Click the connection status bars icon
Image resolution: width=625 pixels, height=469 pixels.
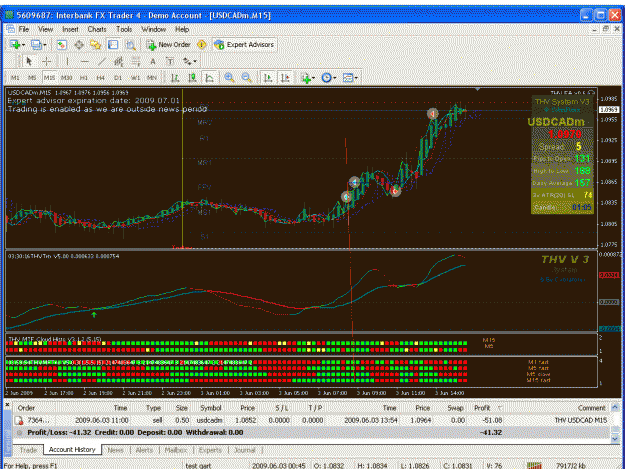click(534, 465)
